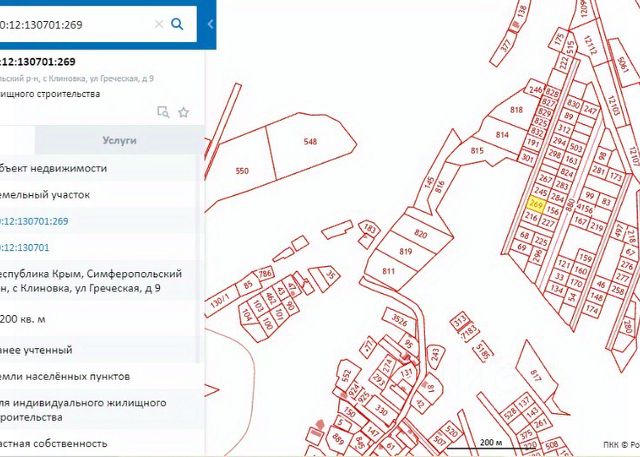
Task: Select parcel 814 on the map
Action: [502, 135]
